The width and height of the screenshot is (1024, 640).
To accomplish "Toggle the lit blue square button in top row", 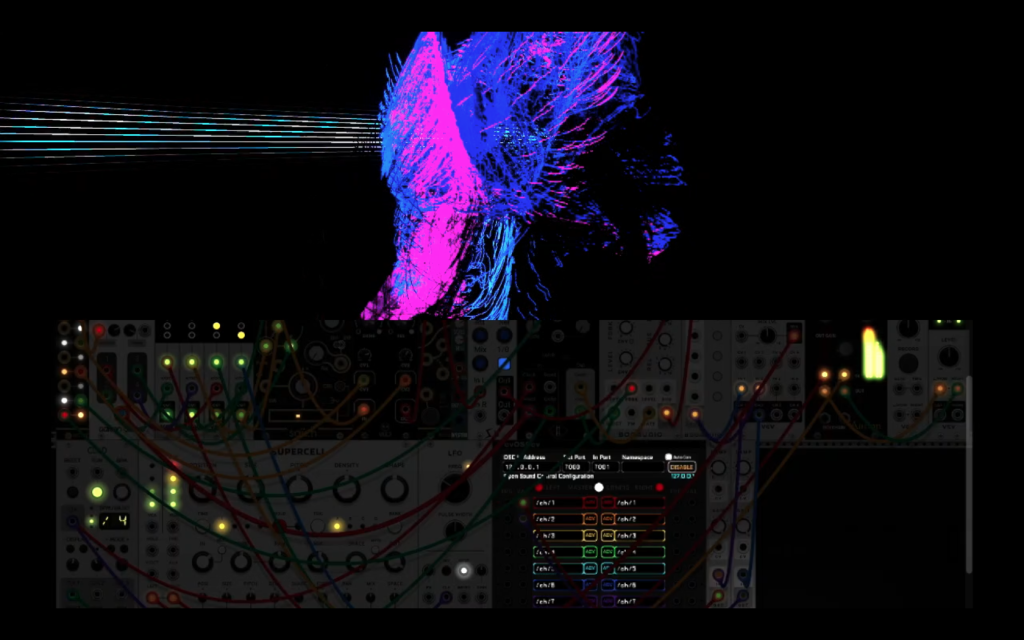I will (x=504, y=363).
